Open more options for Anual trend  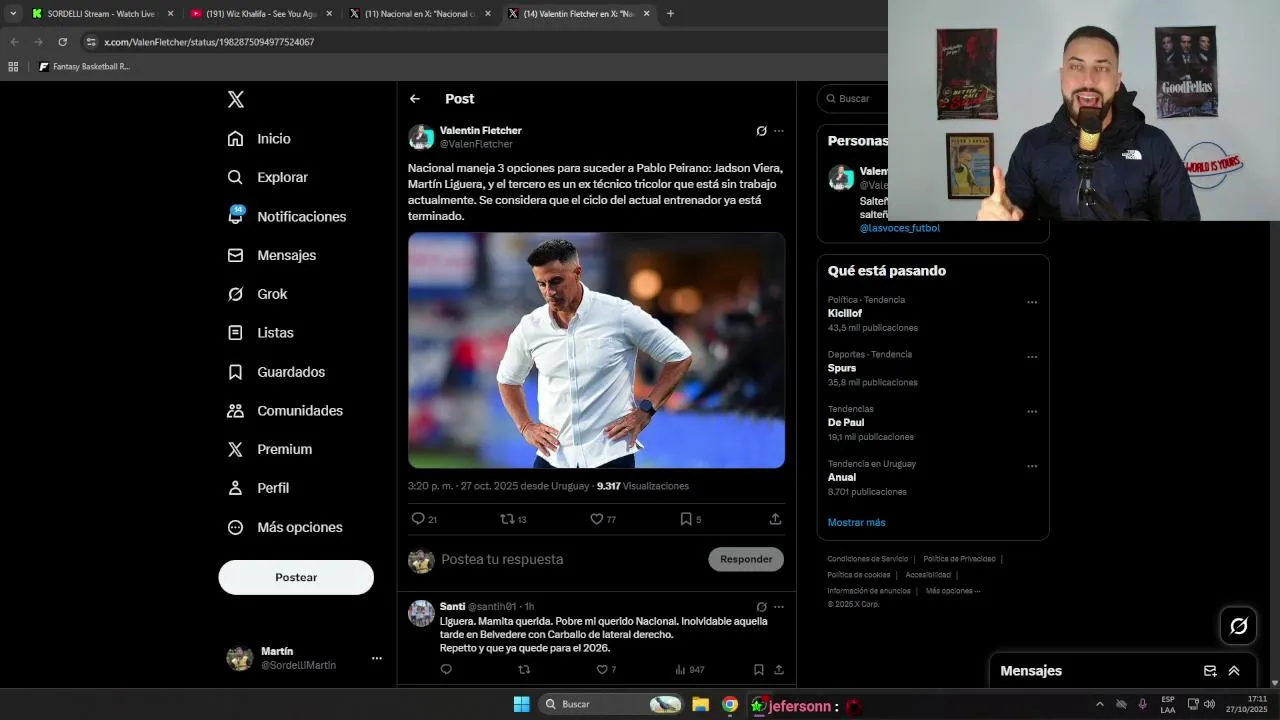[1032, 466]
